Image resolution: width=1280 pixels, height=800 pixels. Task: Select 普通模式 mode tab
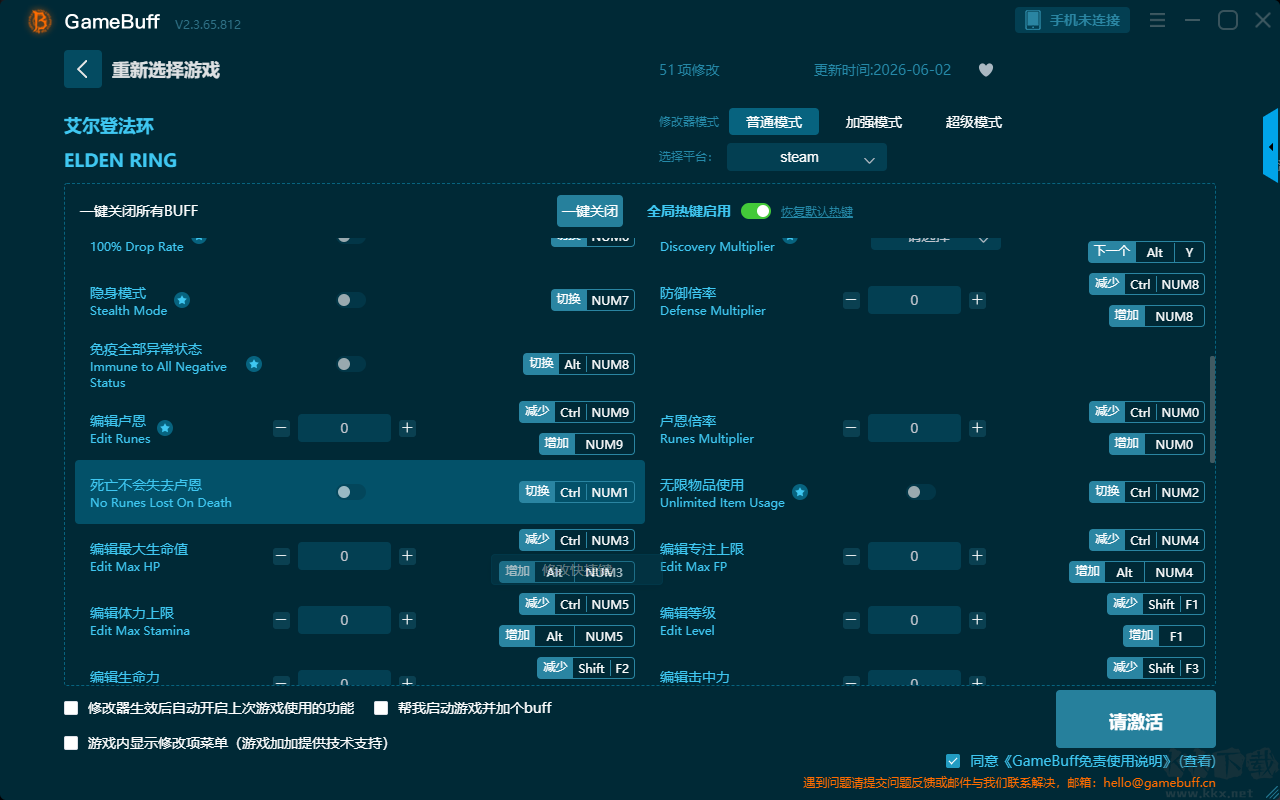click(774, 122)
